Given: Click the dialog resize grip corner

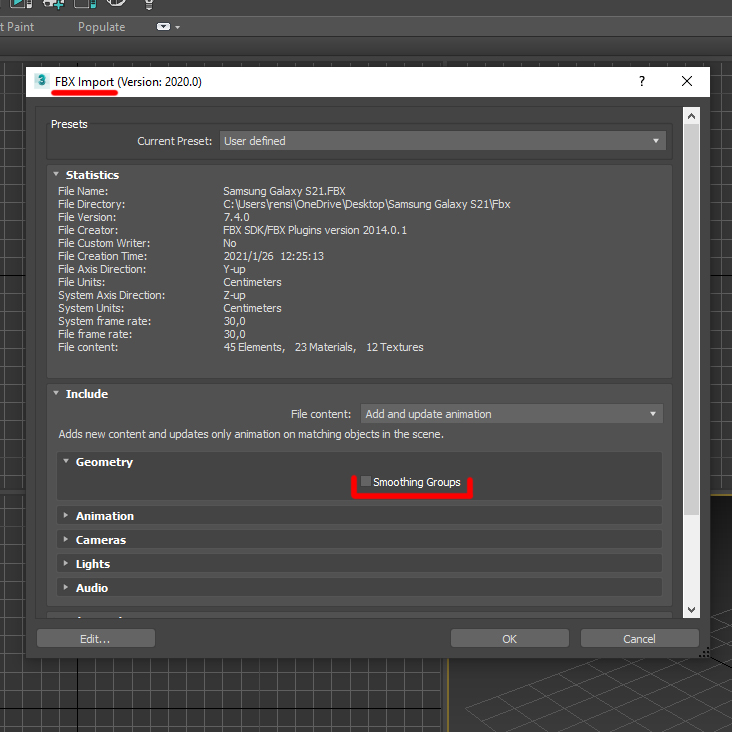Looking at the screenshot, I should [704, 652].
